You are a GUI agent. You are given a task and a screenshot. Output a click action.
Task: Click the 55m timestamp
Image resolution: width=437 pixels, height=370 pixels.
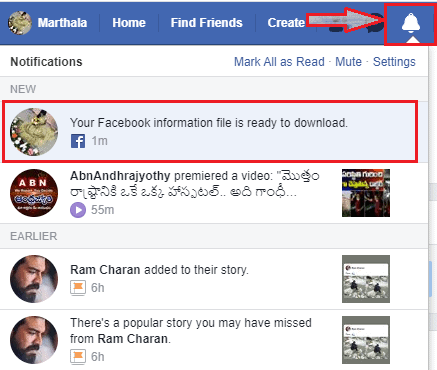(103, 210)
